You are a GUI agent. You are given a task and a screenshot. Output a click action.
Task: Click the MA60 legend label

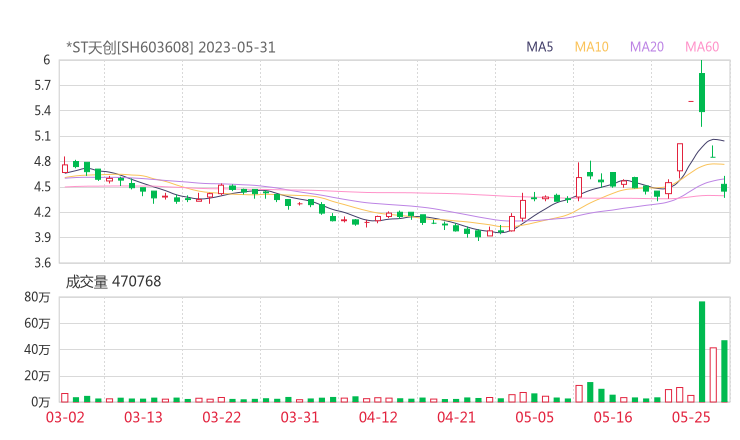[702, 47]
